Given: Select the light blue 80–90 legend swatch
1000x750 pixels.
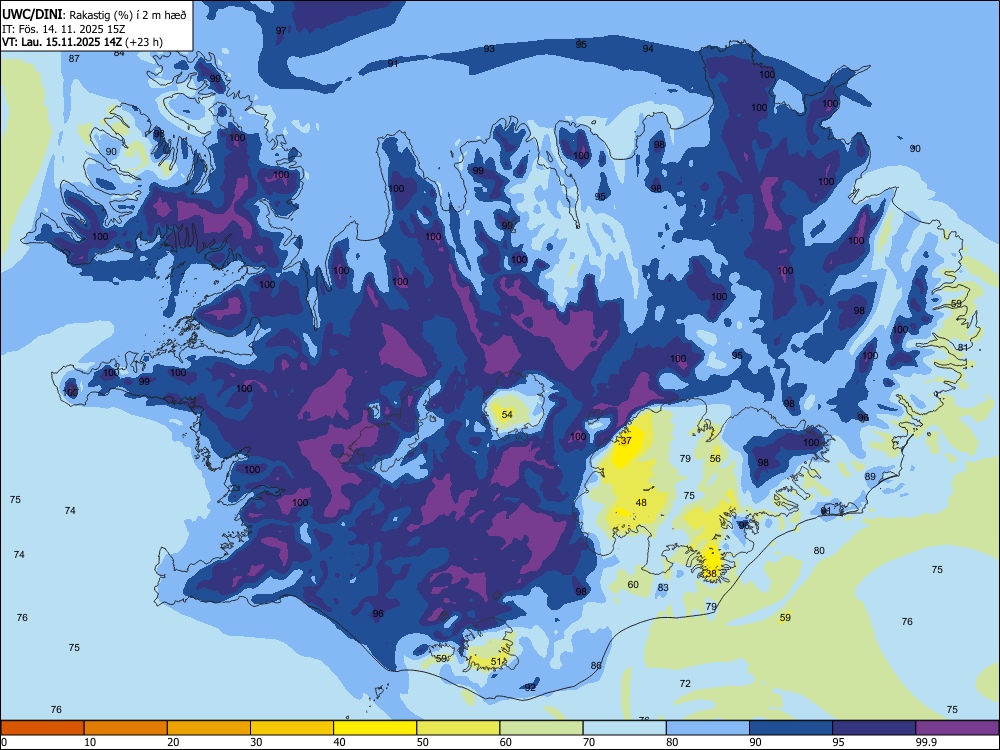Looking at the screenshot, I should (x=708, y=728).
